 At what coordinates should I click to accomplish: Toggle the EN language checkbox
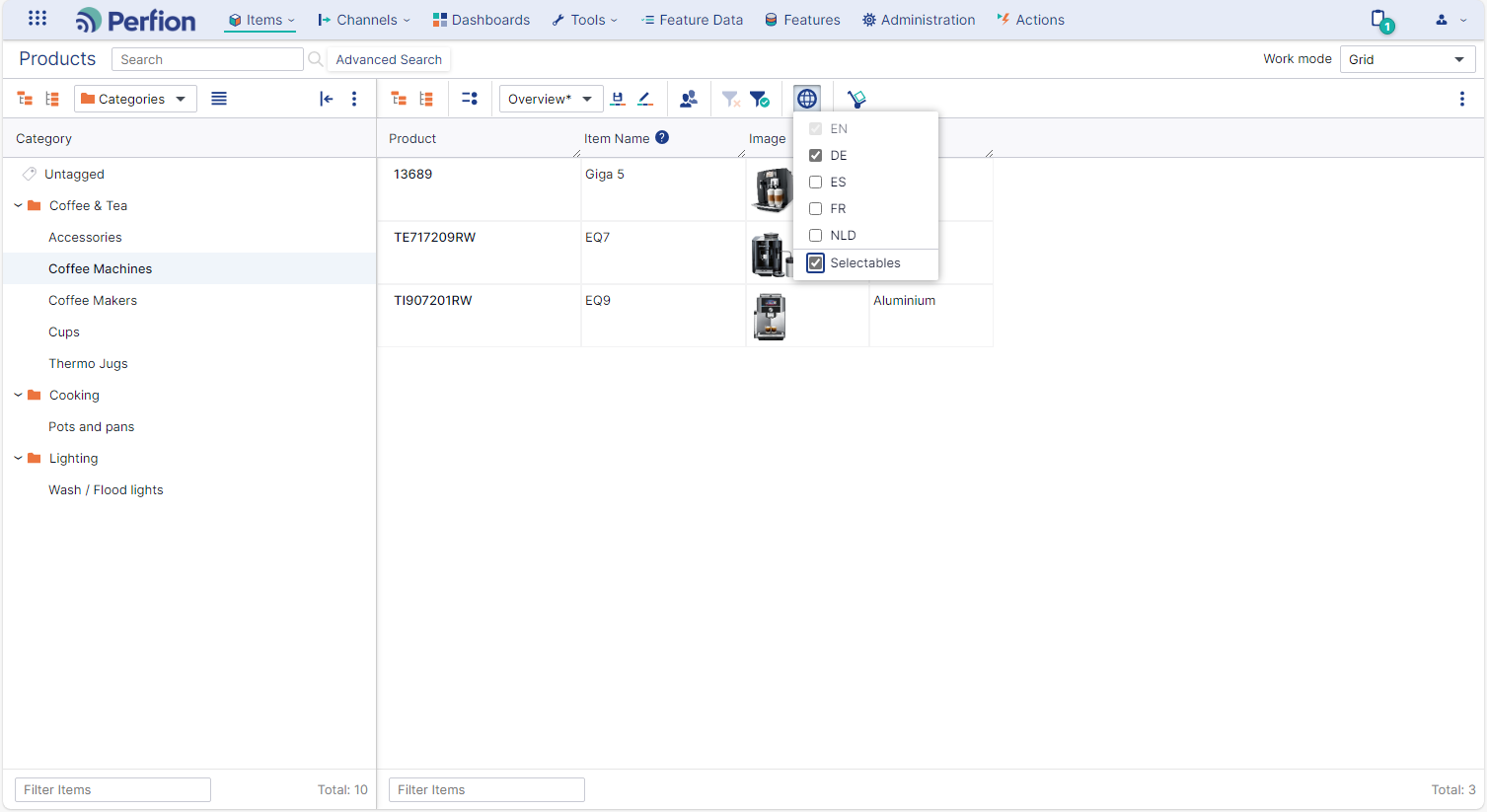pos(815,128)
